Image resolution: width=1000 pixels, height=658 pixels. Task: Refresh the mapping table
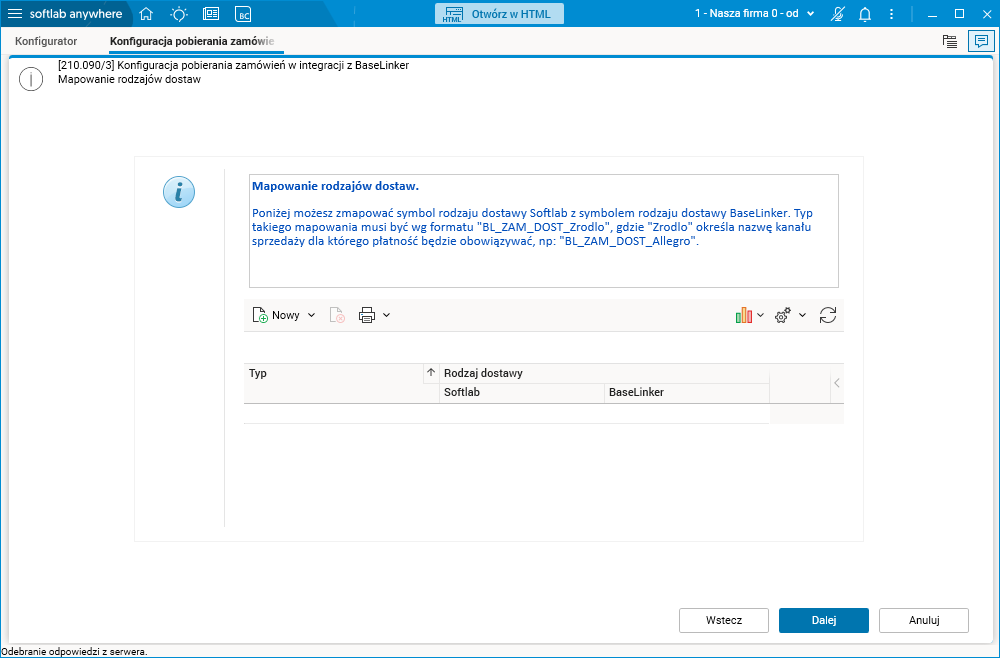tap(828, 315)
